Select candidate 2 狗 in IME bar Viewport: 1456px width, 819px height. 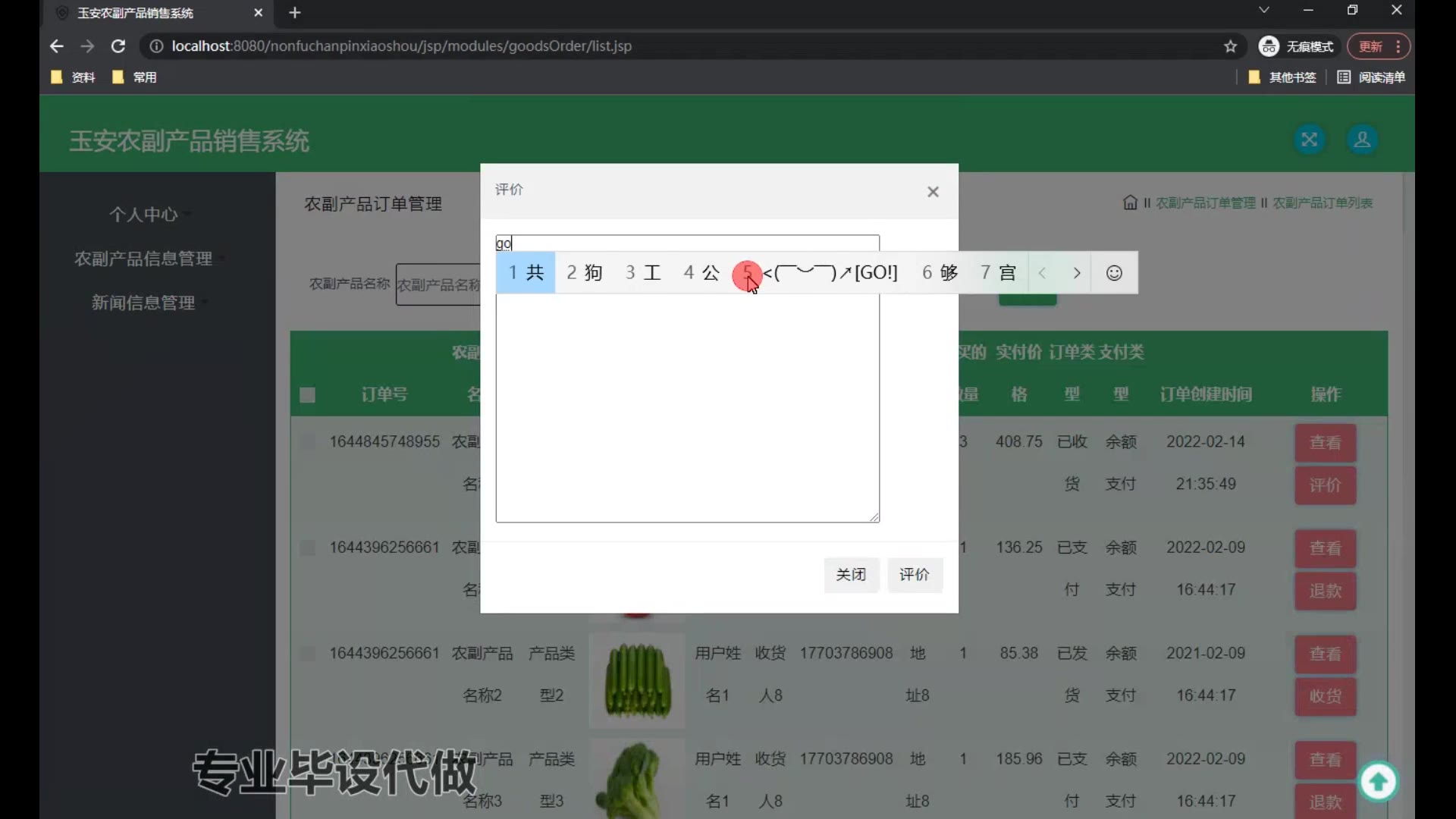[x=584, y=273]
